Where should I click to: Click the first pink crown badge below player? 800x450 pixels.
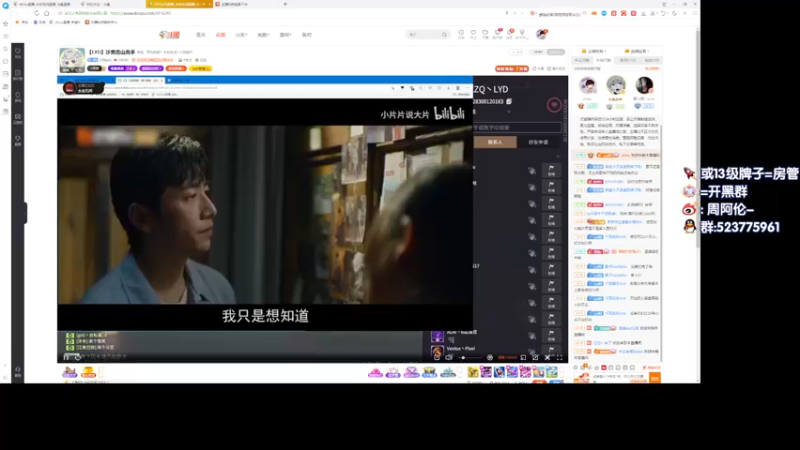point(375,372)
